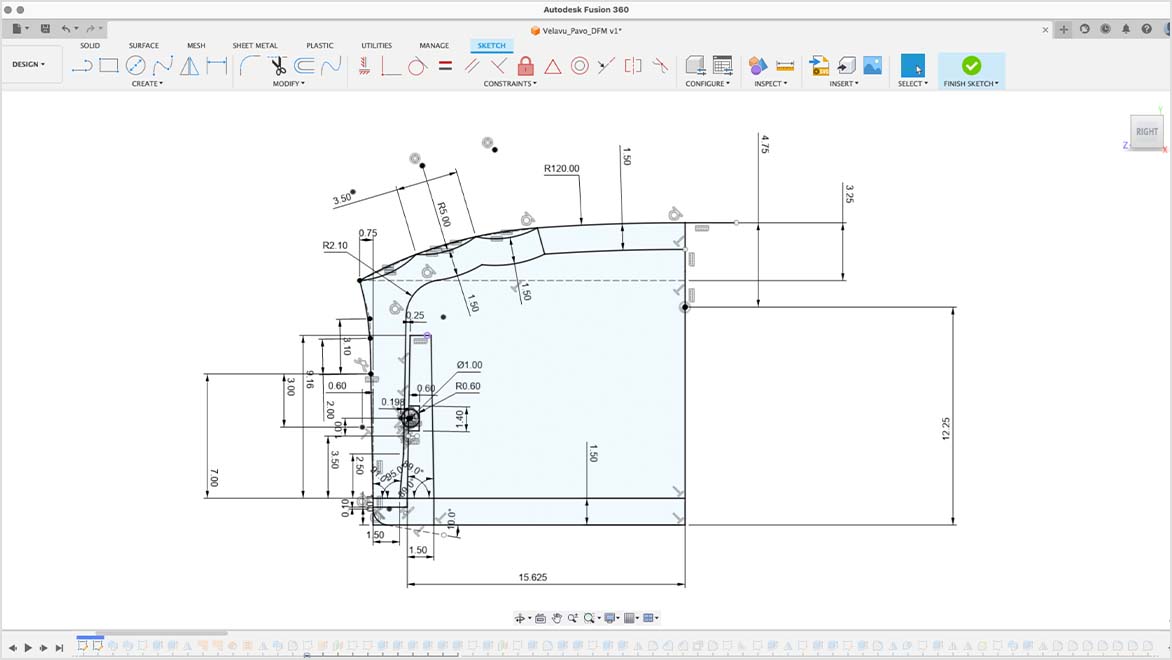Open the MODIFY dropdown menu

pos(288,84)
